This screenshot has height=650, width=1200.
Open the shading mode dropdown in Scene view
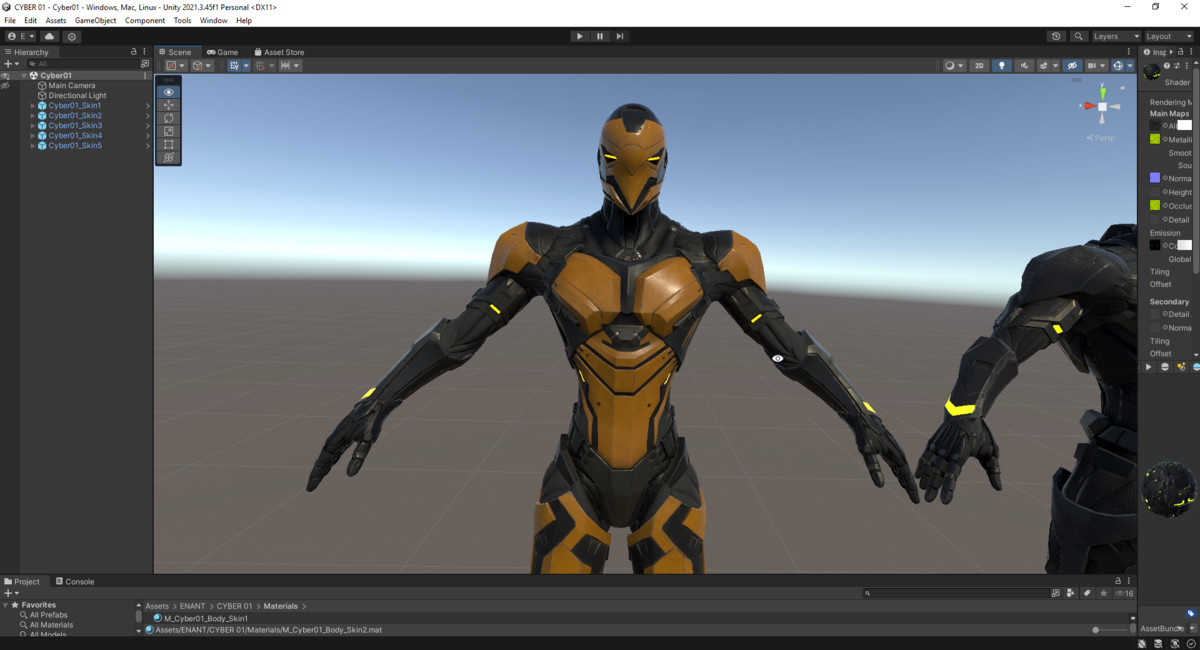(x=953, y=65)
